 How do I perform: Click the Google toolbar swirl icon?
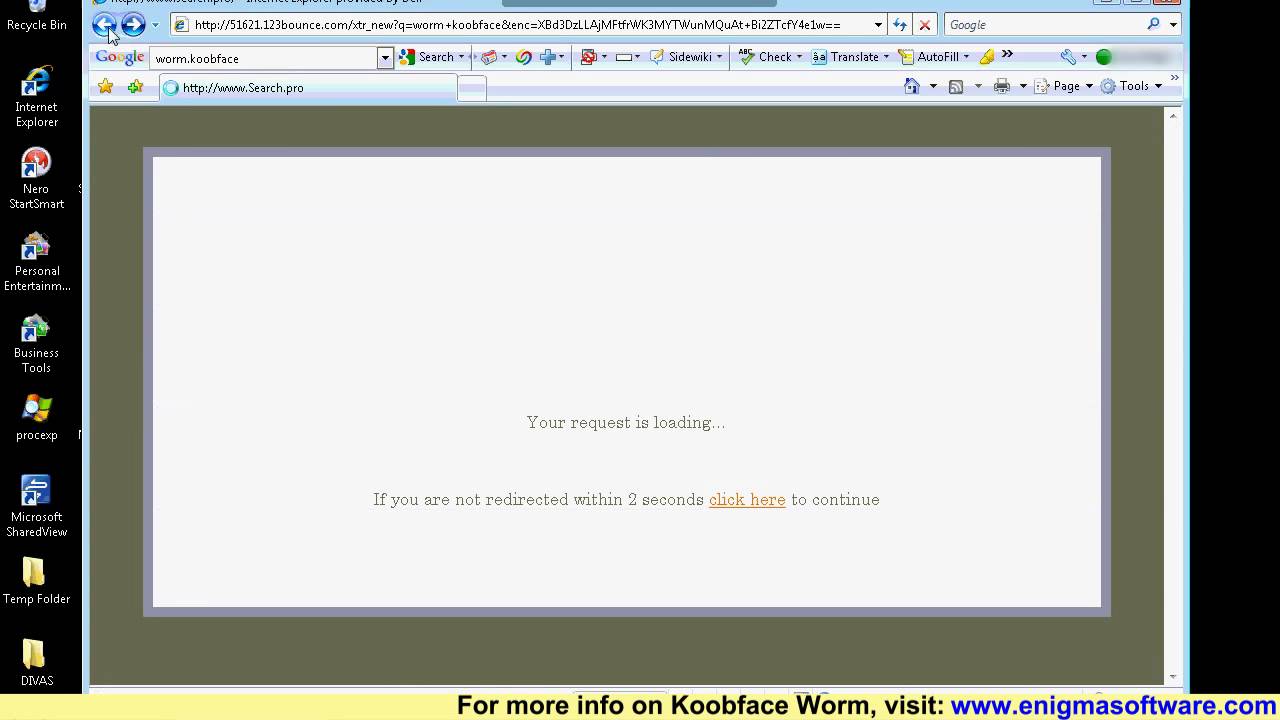(523, 57)
